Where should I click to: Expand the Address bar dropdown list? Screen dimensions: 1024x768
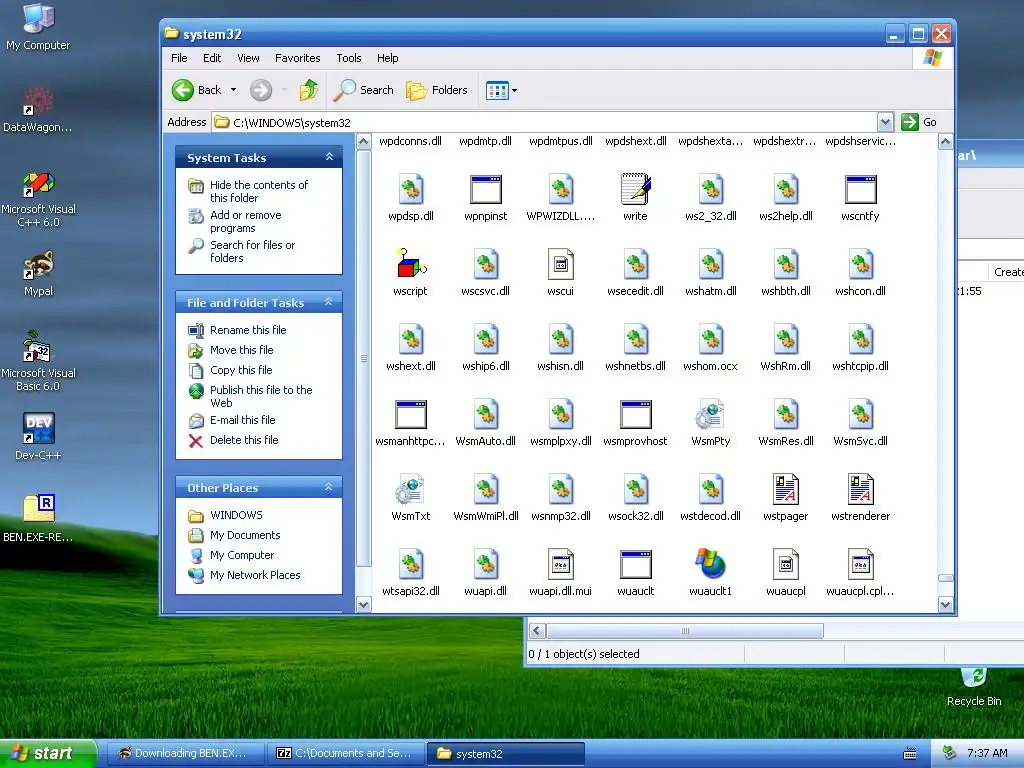885,122
